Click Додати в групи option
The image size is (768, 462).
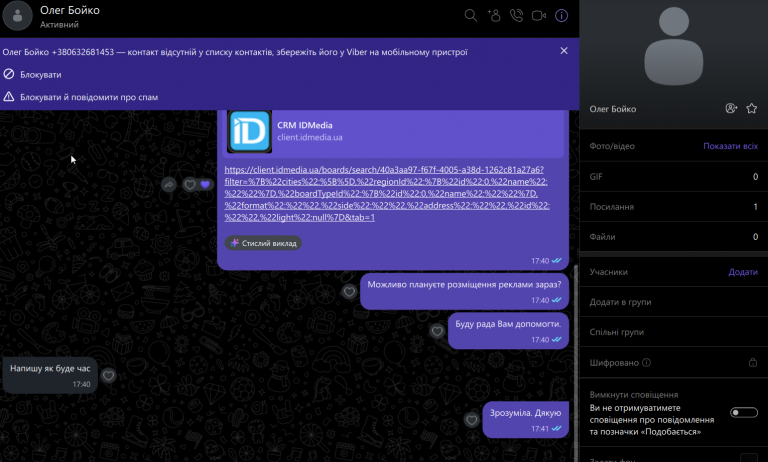673,302
